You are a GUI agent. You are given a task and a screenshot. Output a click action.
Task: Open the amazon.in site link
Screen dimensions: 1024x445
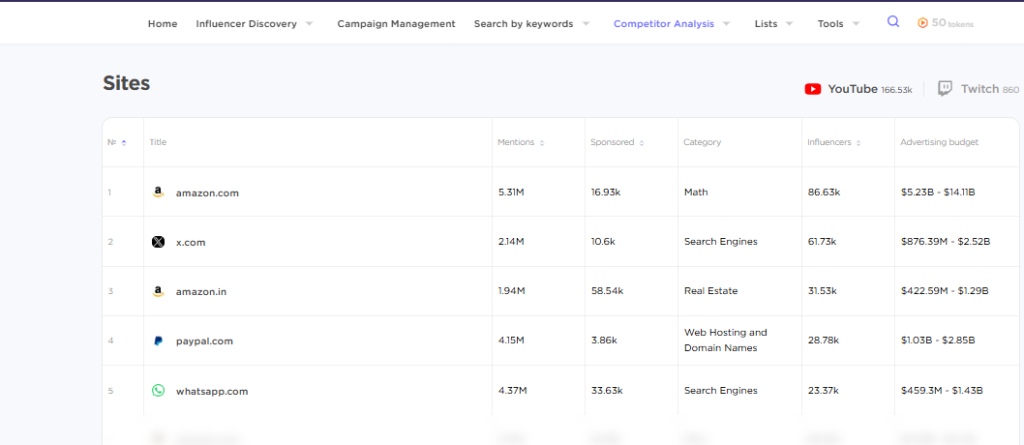201,292
